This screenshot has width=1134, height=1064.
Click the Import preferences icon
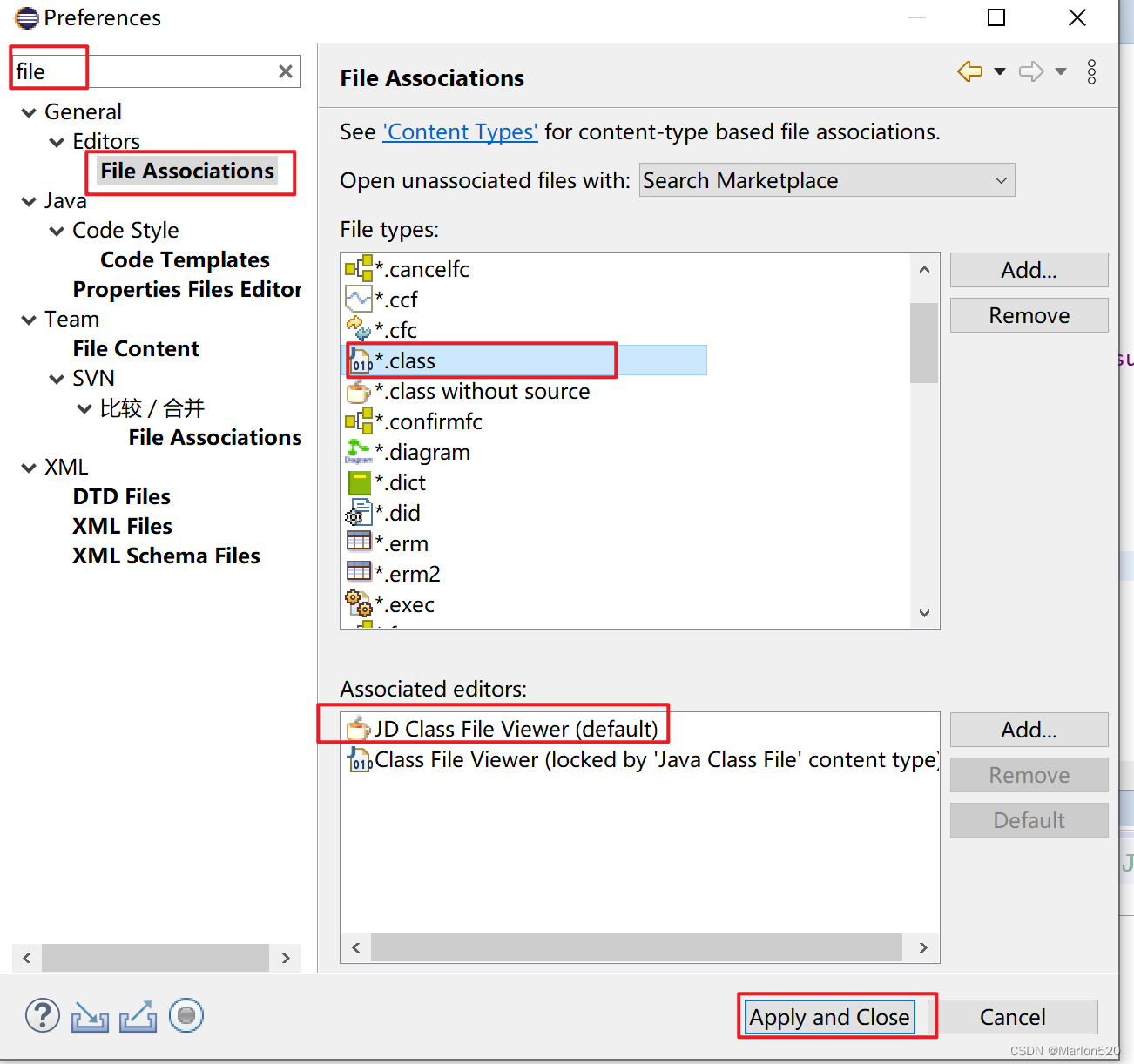[x=91, y=1016]
